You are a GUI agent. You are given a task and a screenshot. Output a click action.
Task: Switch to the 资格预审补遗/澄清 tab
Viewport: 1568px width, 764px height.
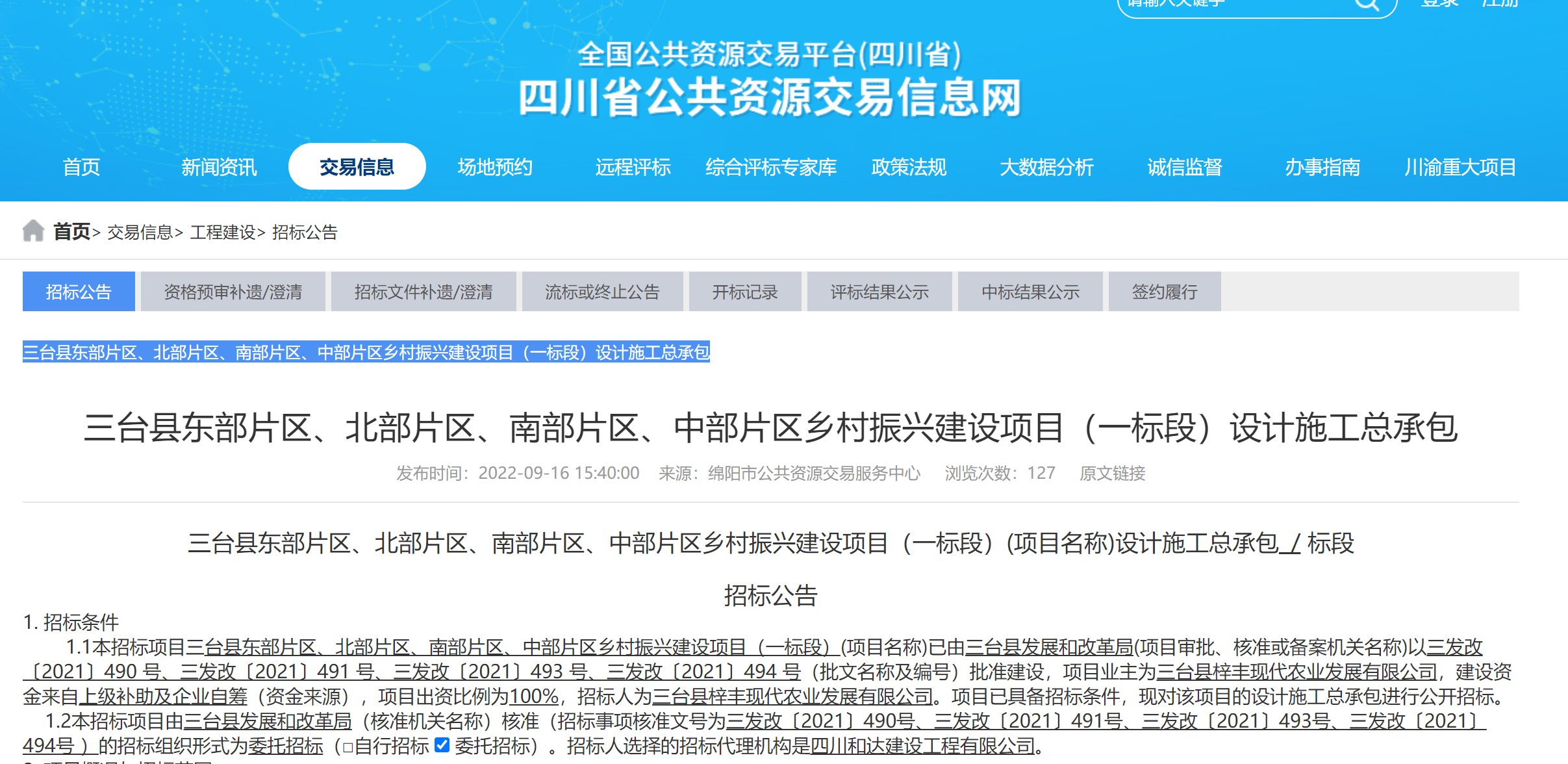coord(233,292)
